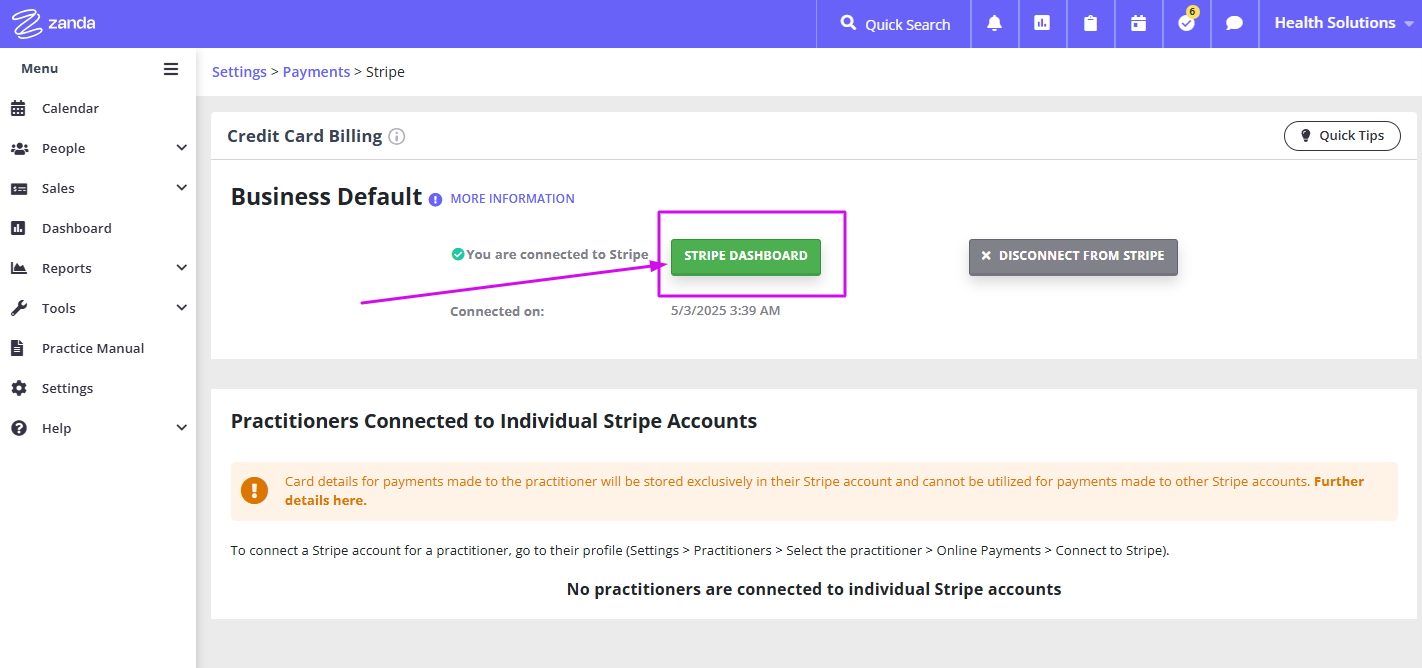Open the calendar icon in header
The width and height of the screenshot is (1422, 668).
tap(1138, 24)
